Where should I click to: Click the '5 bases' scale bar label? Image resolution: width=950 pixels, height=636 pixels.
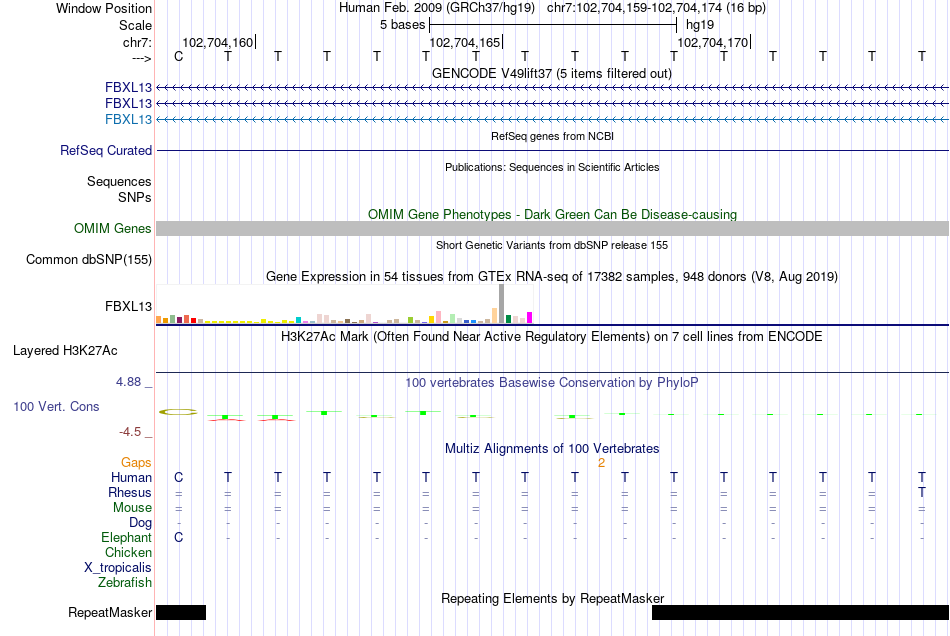click(x=402, y=25)
